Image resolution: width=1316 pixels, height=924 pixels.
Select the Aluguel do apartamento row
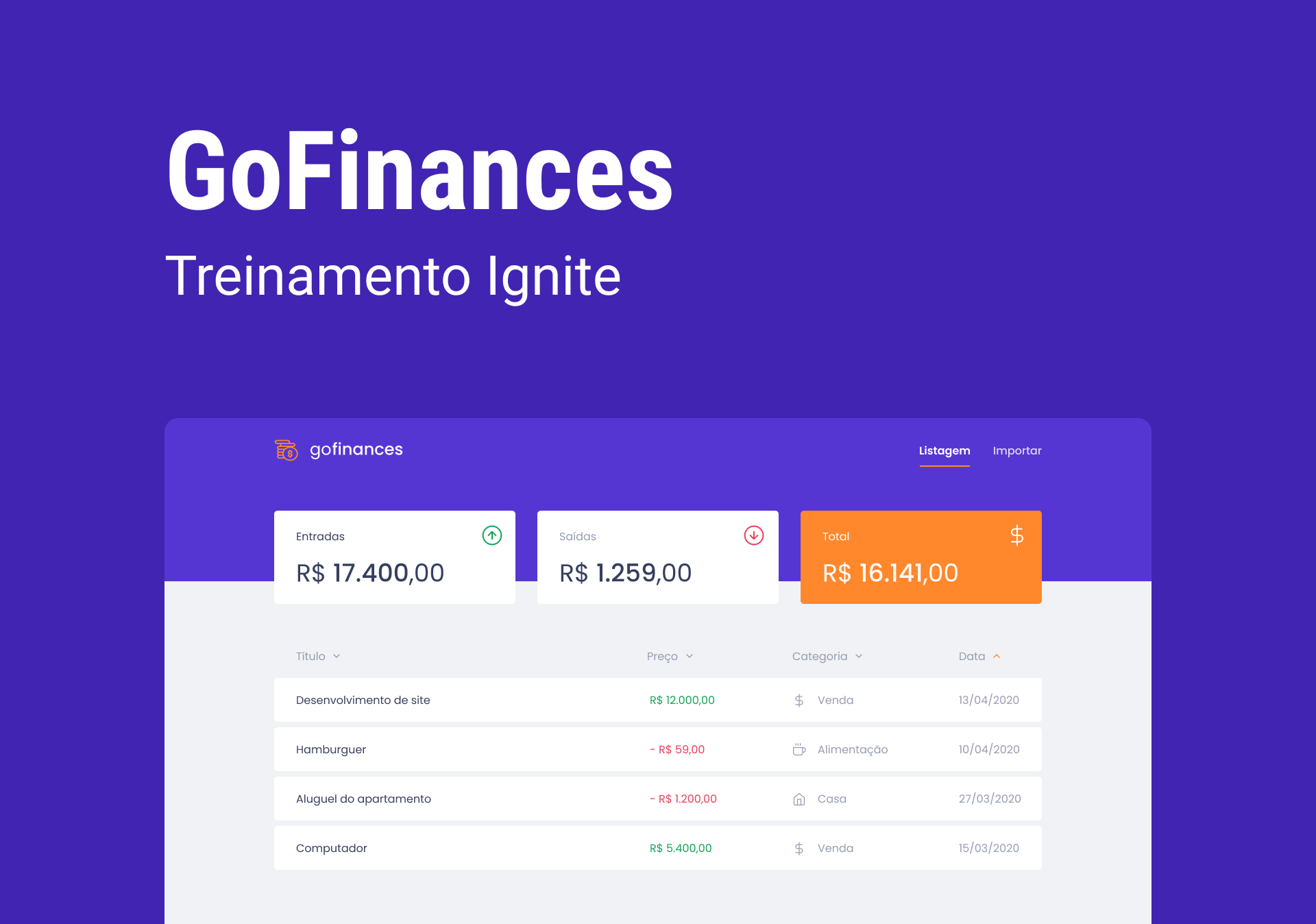pyautogui.click(x=364, y=799)
